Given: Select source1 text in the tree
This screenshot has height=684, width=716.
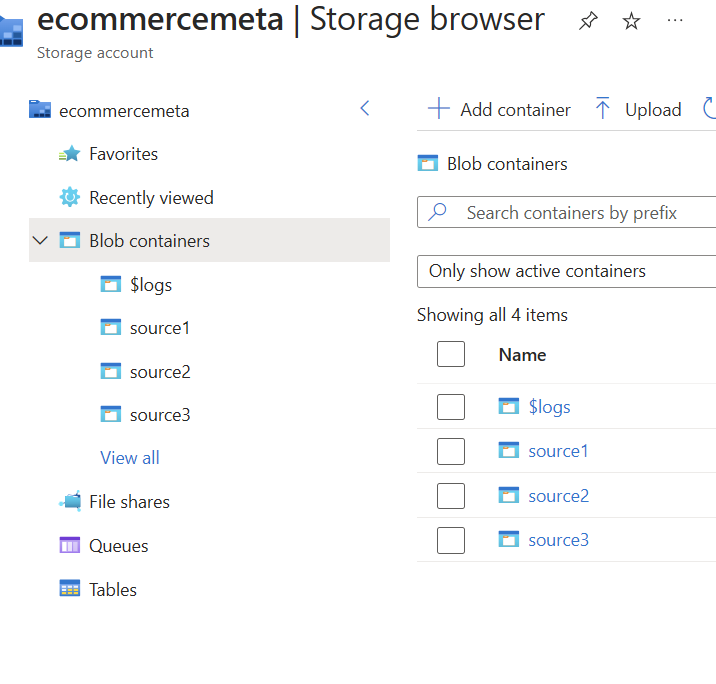Looking at the screenshot, I should click(159, 328).
